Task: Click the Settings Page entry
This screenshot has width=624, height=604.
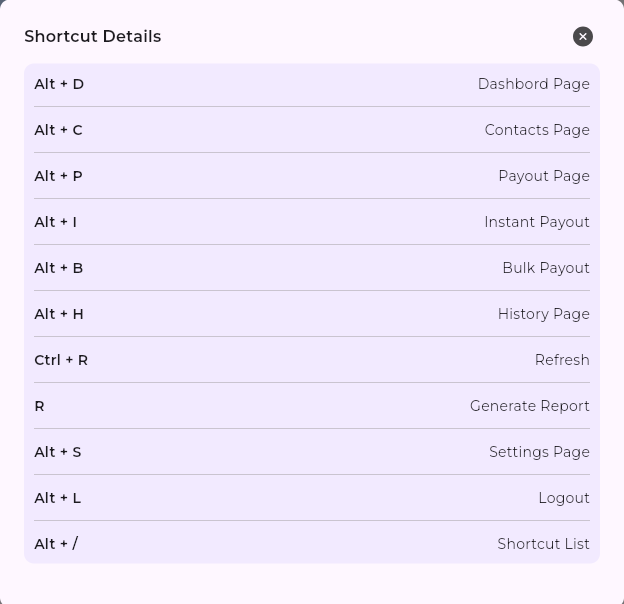Action: point(539,452)
